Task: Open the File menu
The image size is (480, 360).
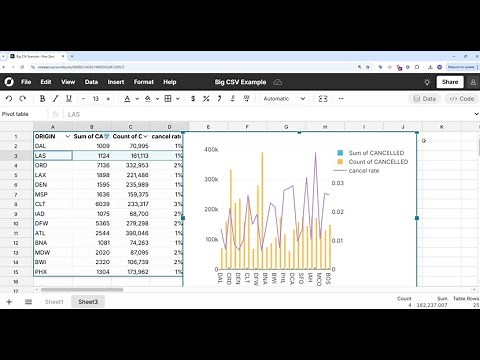Action: (x=26, y=82)
